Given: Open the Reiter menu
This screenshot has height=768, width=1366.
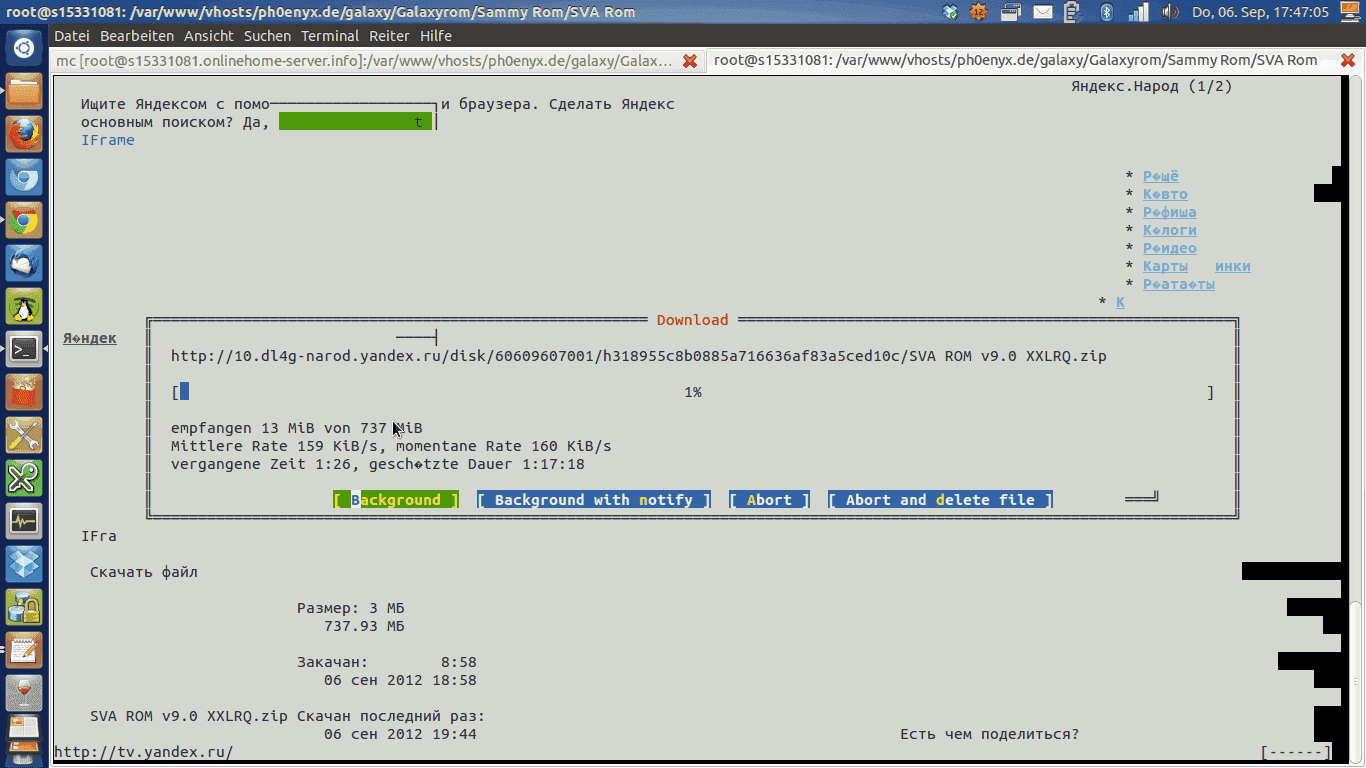Looking at the screenshot, I should click(389, 35).
